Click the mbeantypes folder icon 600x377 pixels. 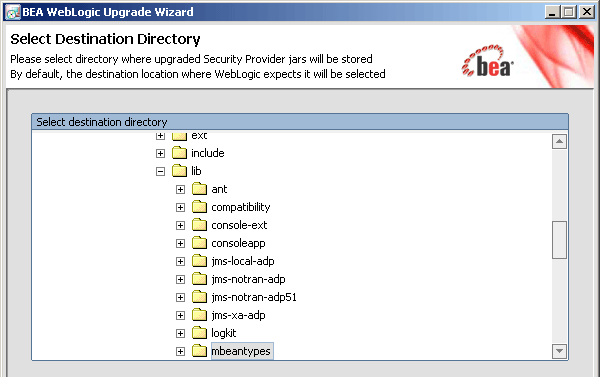[x=199, y=351]
